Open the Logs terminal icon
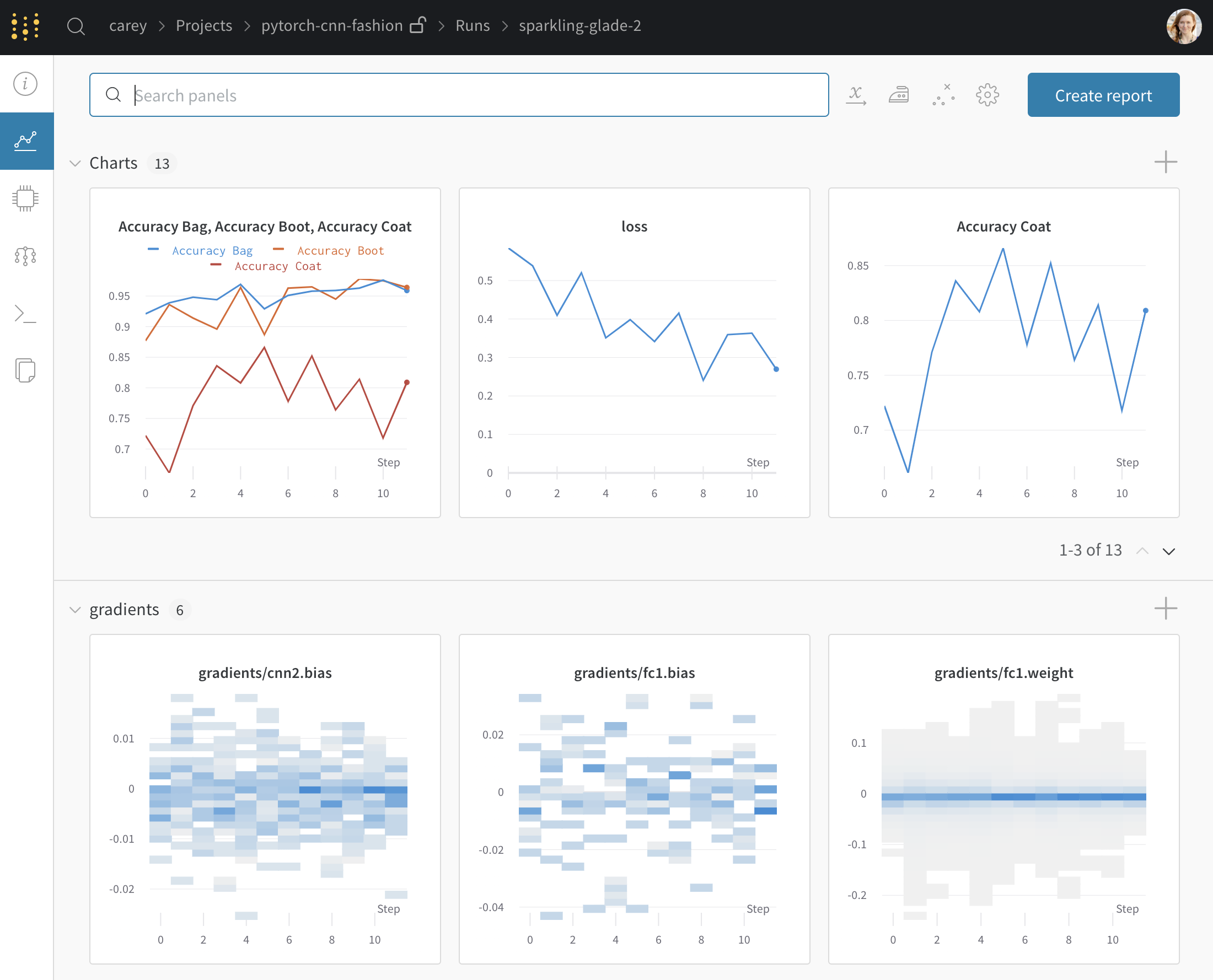 click(25, 314)
